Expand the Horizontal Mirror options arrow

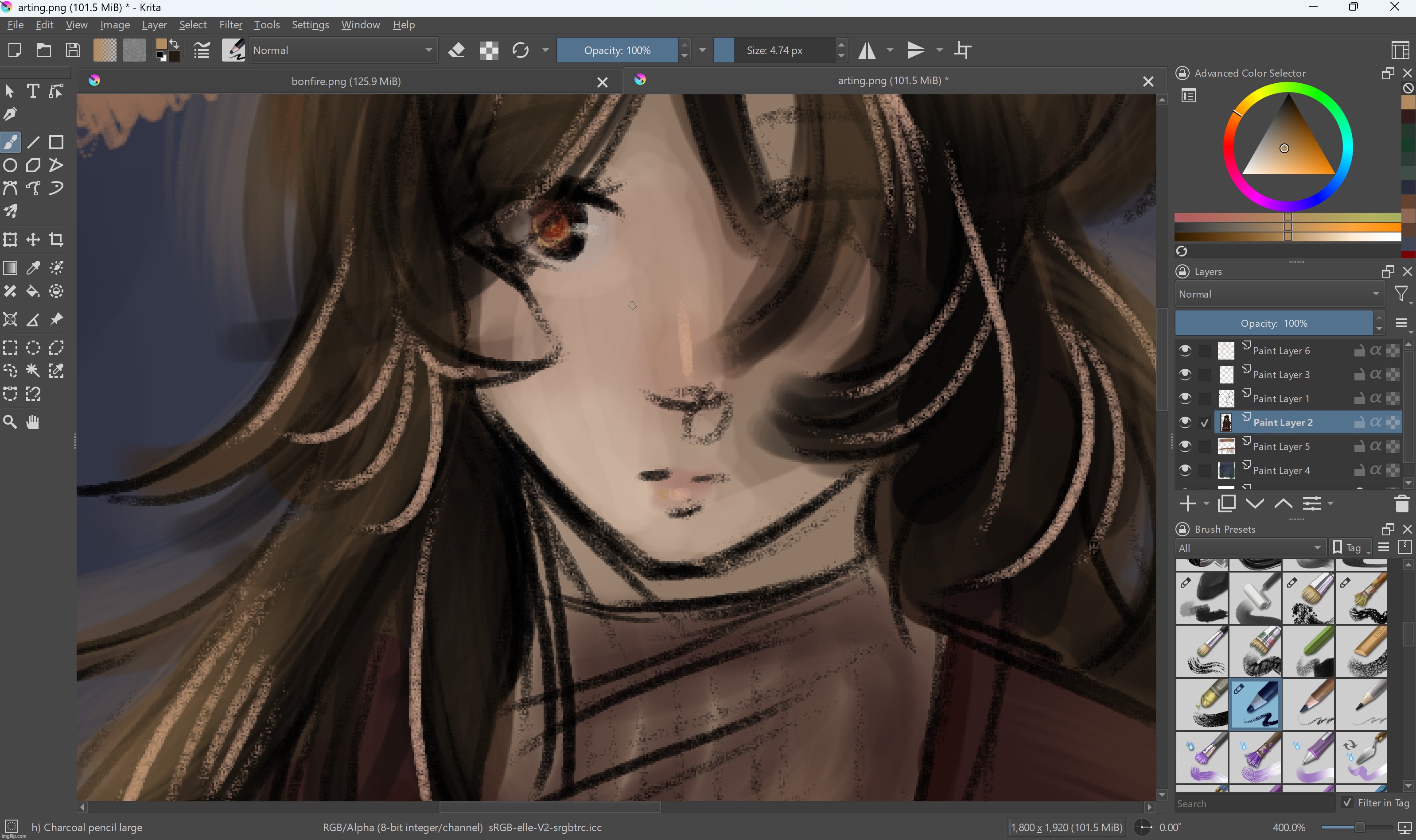[x=890, y=50]
